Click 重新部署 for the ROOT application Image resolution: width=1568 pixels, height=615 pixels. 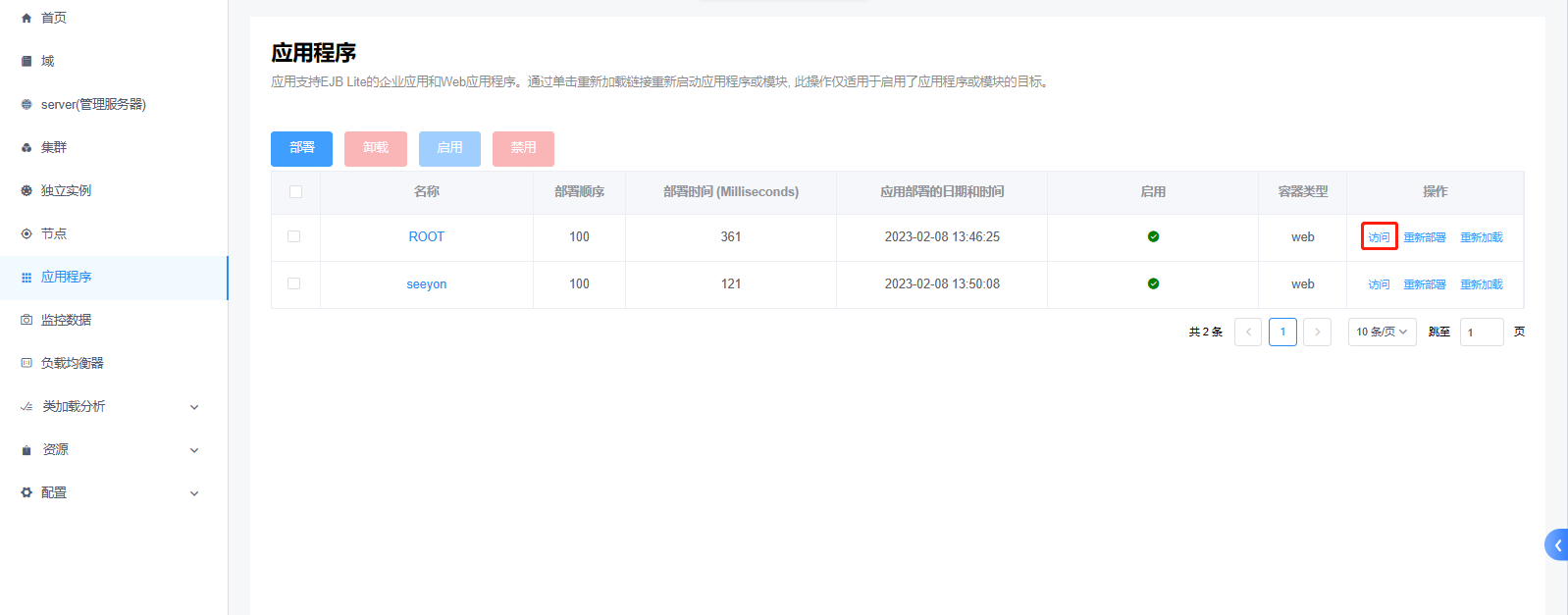point(1425,237)
